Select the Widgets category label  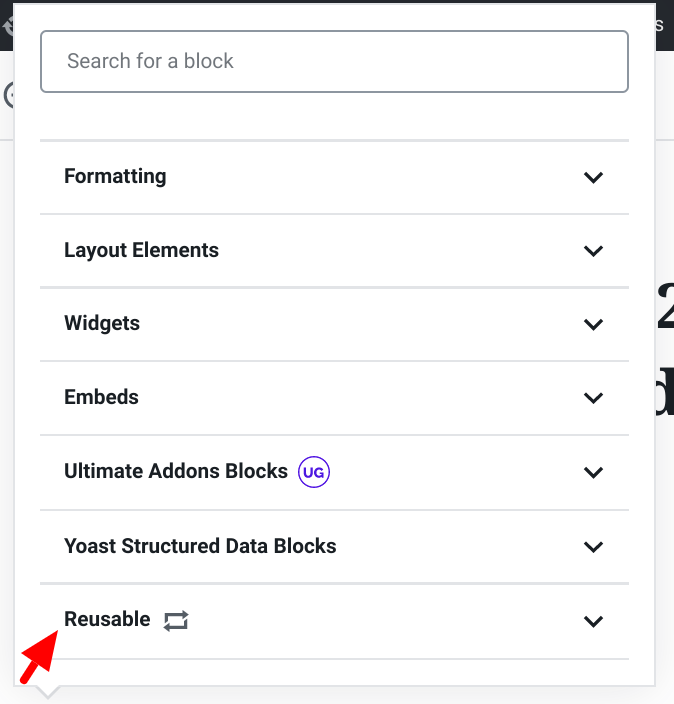tap(102, 323)
